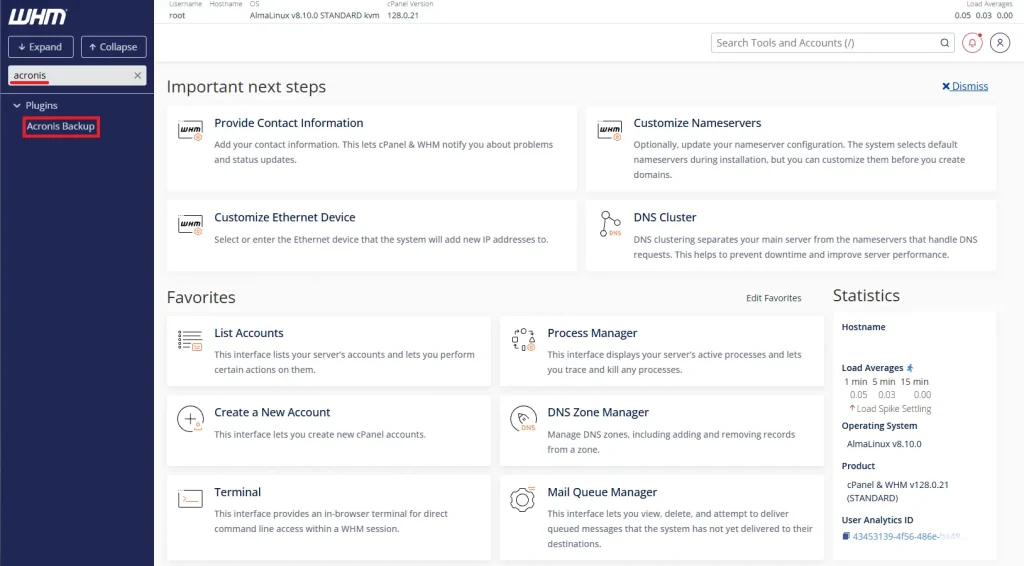1024x566 pixels.
Task: Click the DNS Cluster icon
Action: point(610,225)
